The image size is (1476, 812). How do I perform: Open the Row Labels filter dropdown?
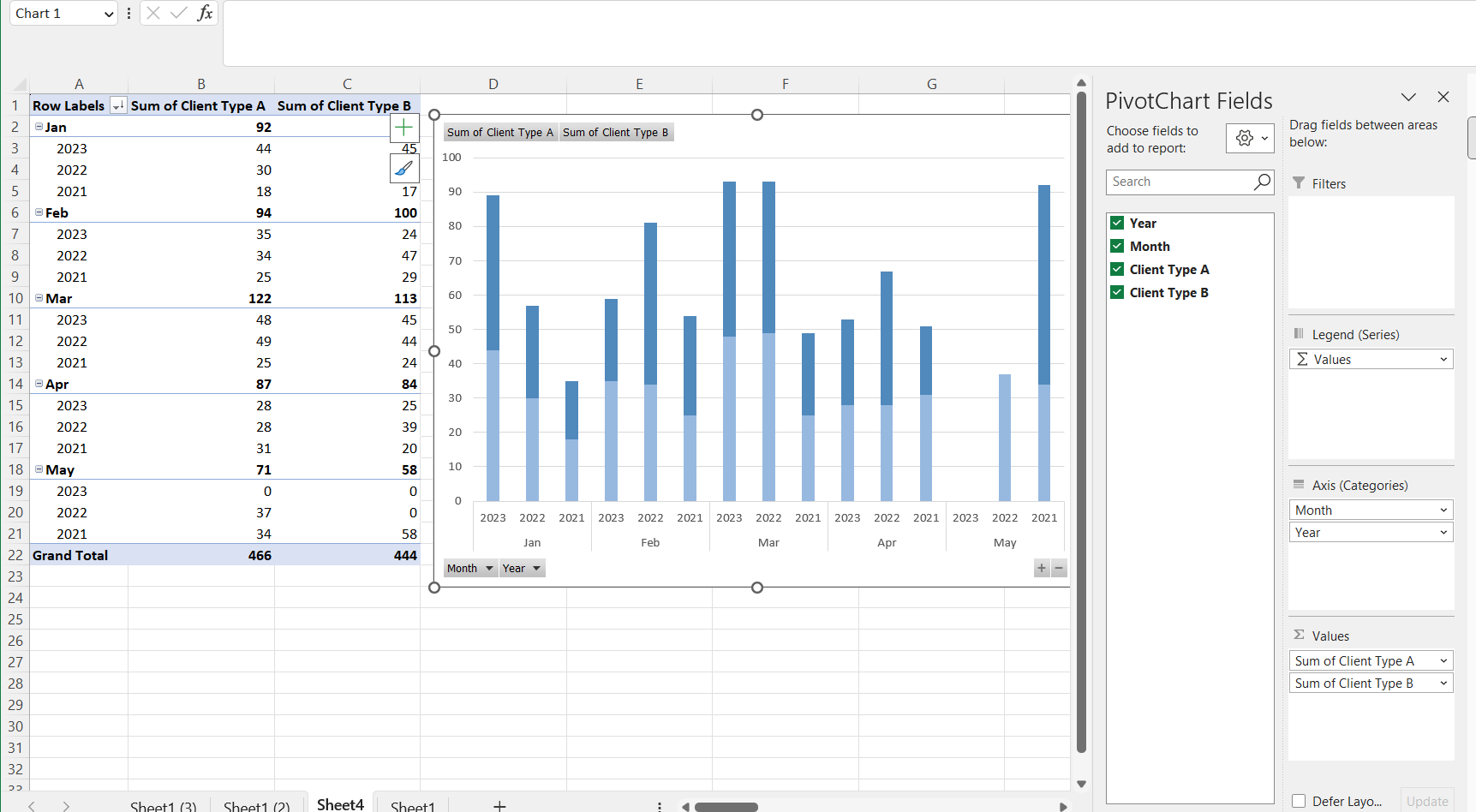(118, 105)
